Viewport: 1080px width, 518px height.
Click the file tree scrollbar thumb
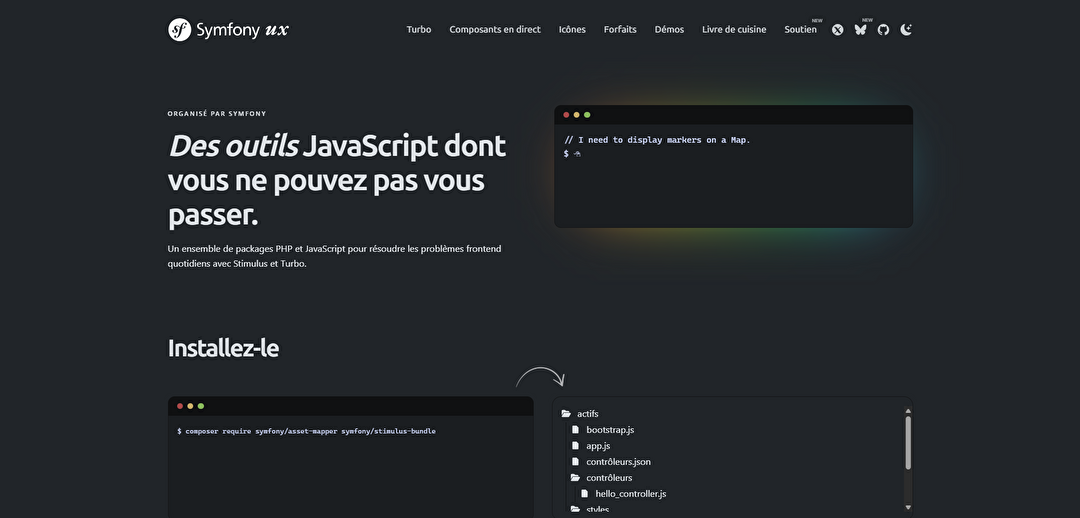click(x=908, y=442)
